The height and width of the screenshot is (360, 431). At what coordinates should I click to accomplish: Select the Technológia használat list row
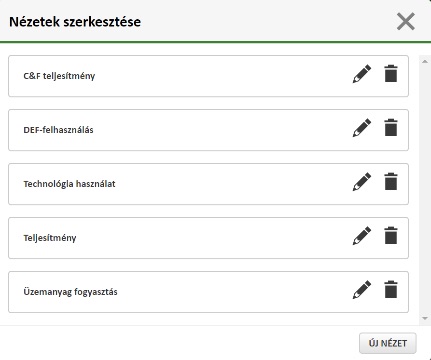[x=208, y=184]
